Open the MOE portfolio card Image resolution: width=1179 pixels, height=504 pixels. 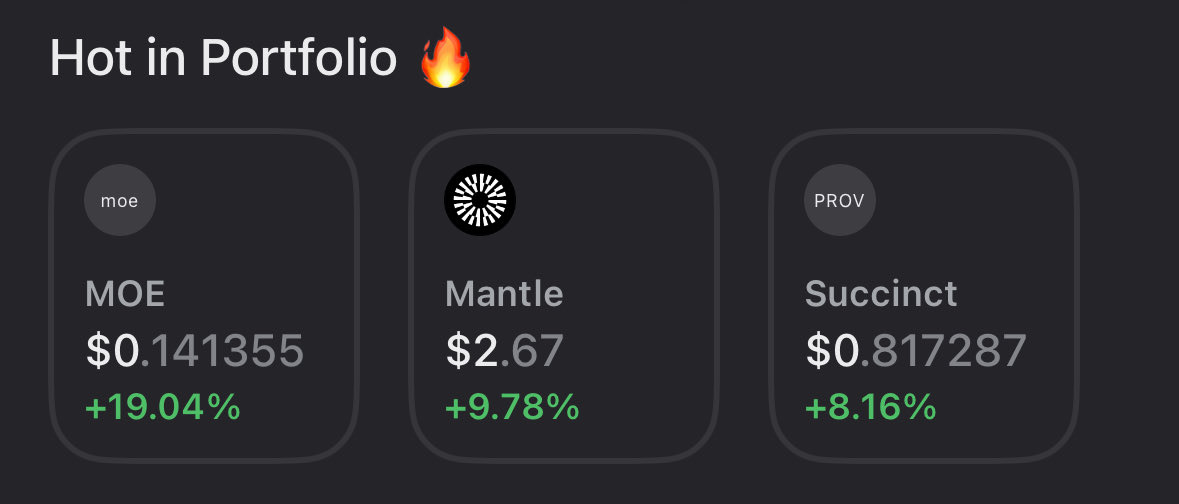(204, 295)
